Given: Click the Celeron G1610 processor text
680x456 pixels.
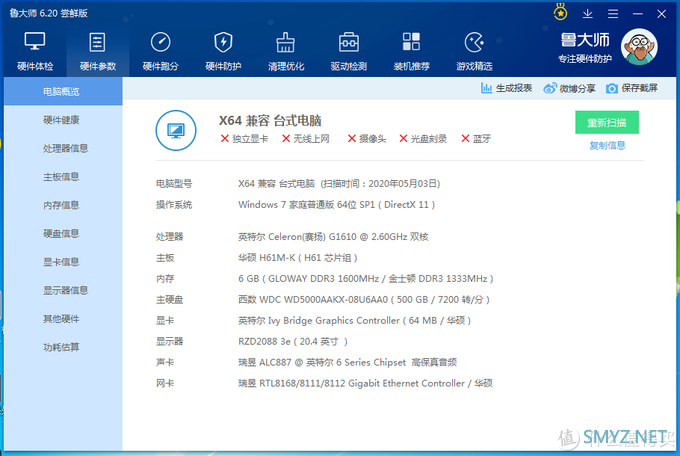Looking at the screenshot, I should 333,236.
